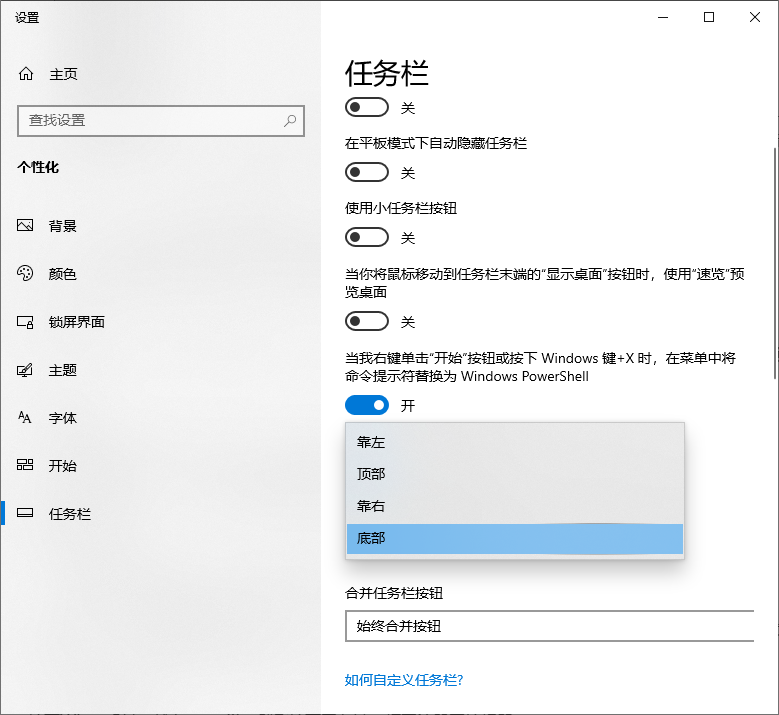779x715 pixels.
Task: Click the 任务栏 taskbar icon in sidebar
Action: (x=25, y=513)
